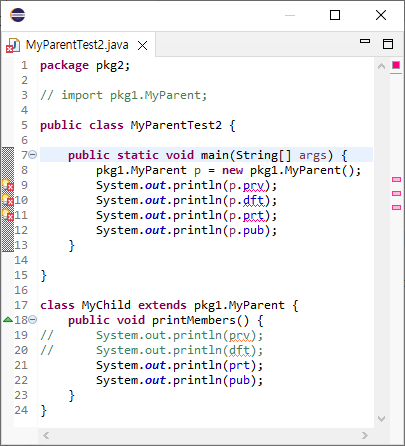The height and width of the screenshot is (446, 405).
Task: Click 'extends' keyword on line 17
Action: [162, 305]
